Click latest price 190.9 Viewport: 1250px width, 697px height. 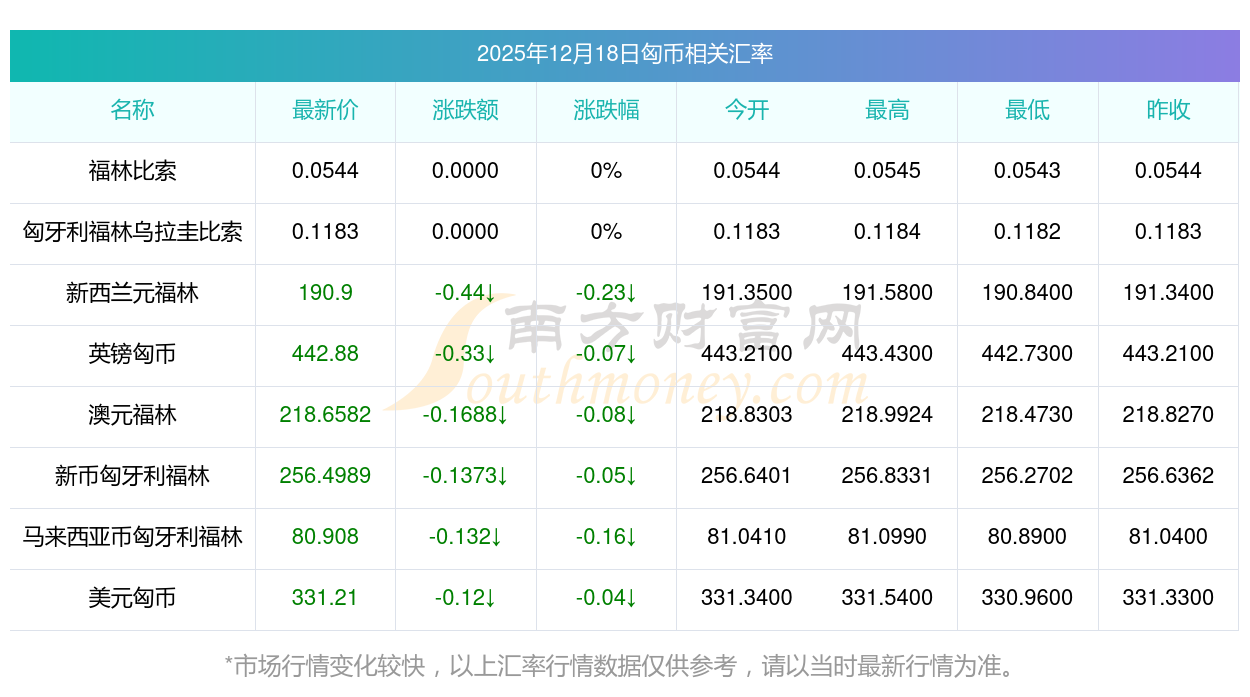(x=325, y=293)
